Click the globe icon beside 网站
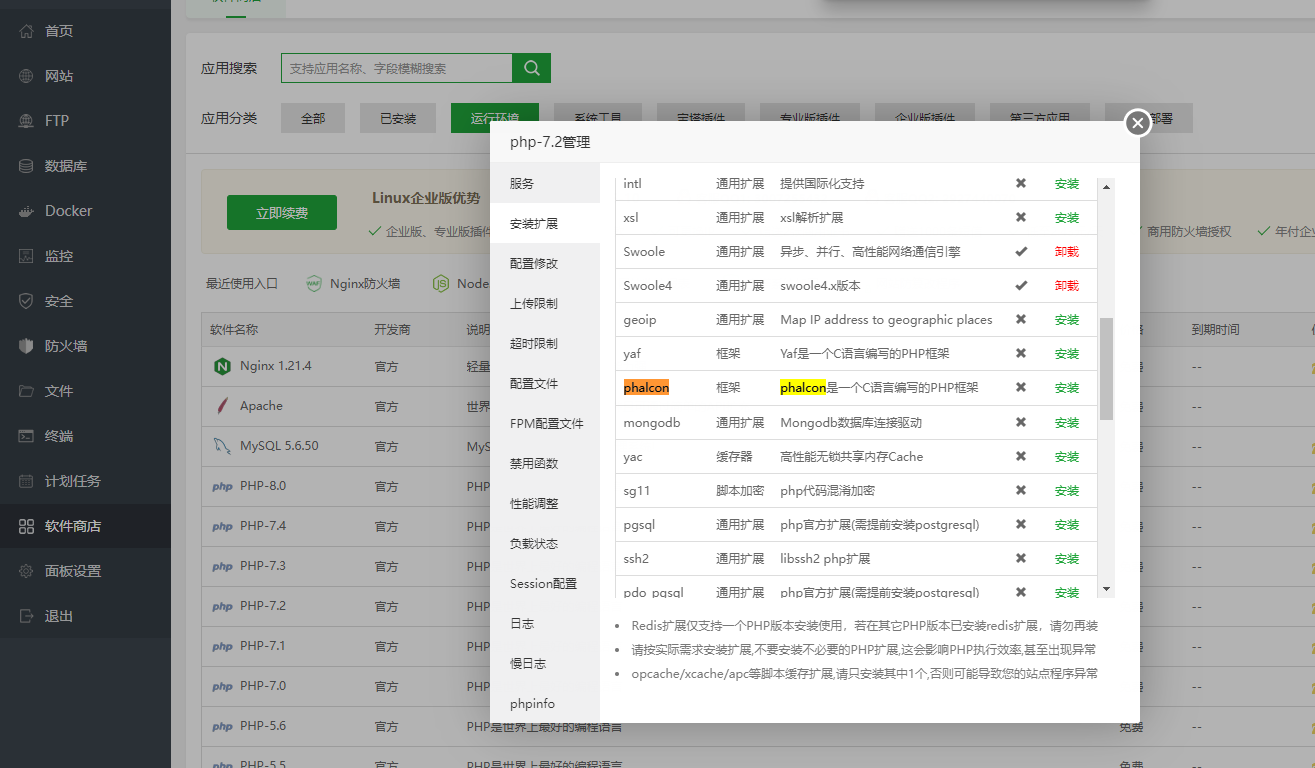 [27, 76]
